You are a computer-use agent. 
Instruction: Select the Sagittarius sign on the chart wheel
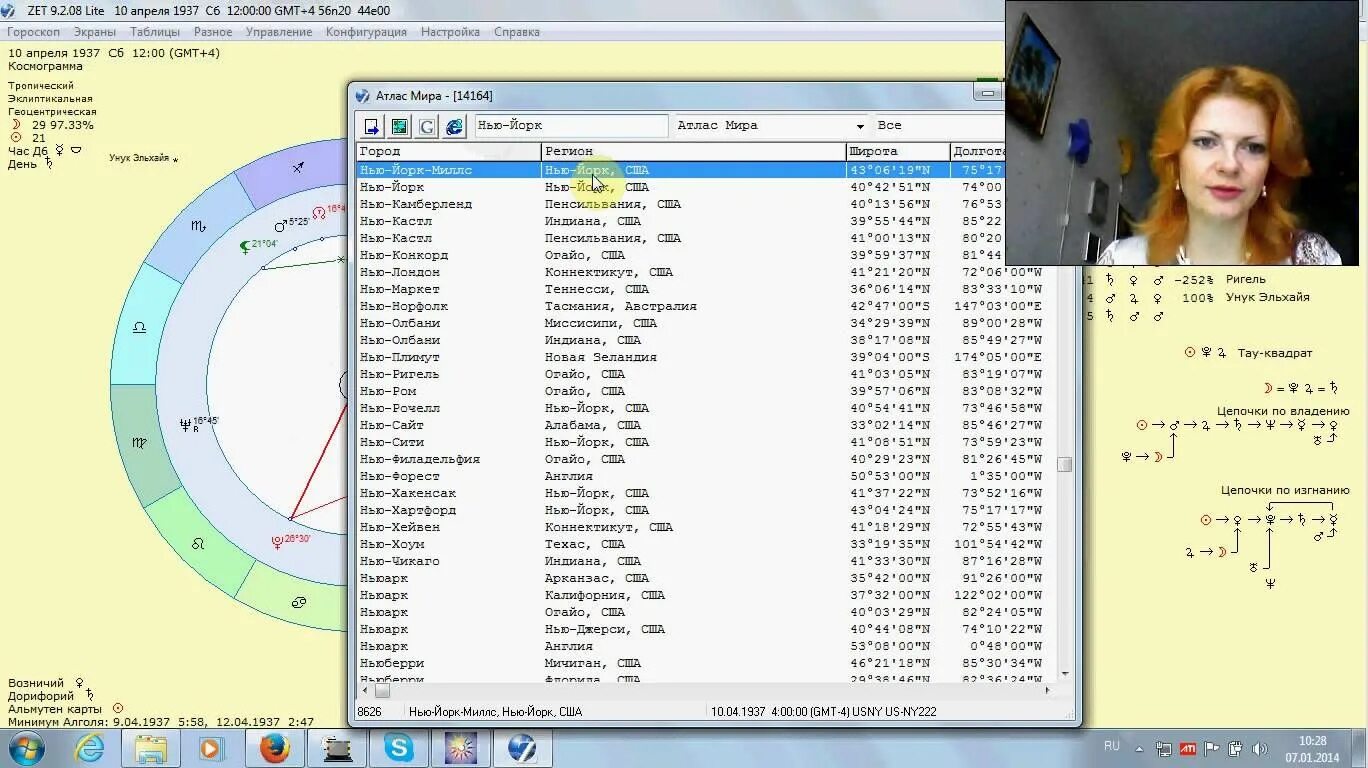coord(298,168)
